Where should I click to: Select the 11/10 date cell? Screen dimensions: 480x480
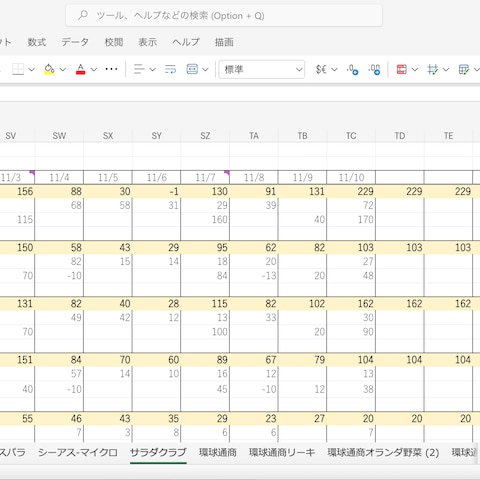pos(351,177)
